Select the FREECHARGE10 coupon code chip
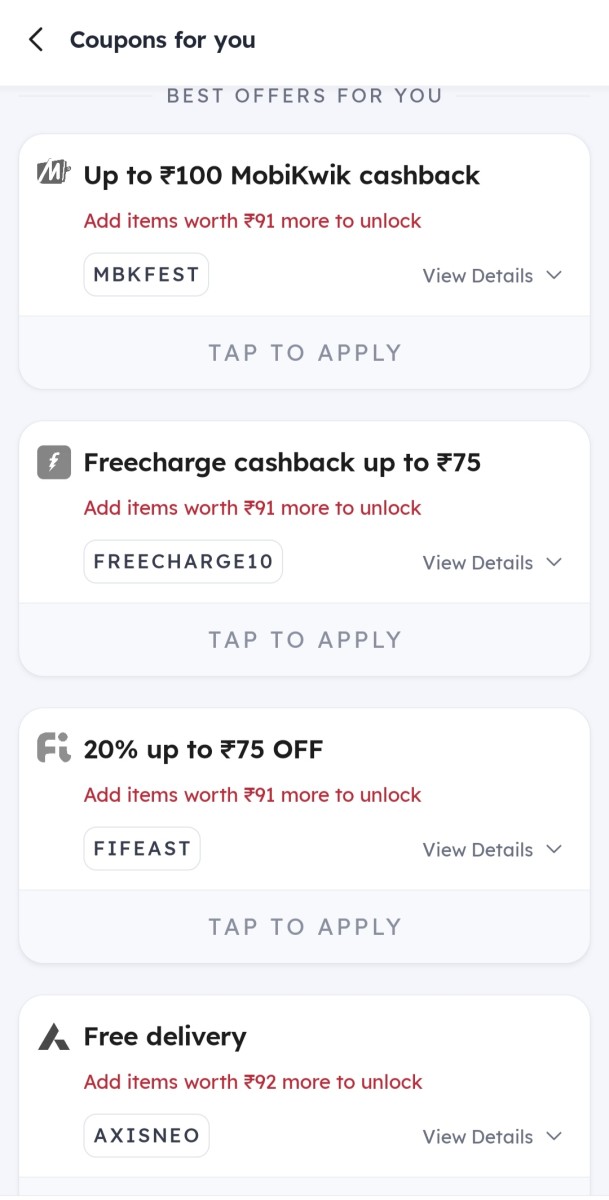This screenshot has width=609, height=1200. pos(183,561)
